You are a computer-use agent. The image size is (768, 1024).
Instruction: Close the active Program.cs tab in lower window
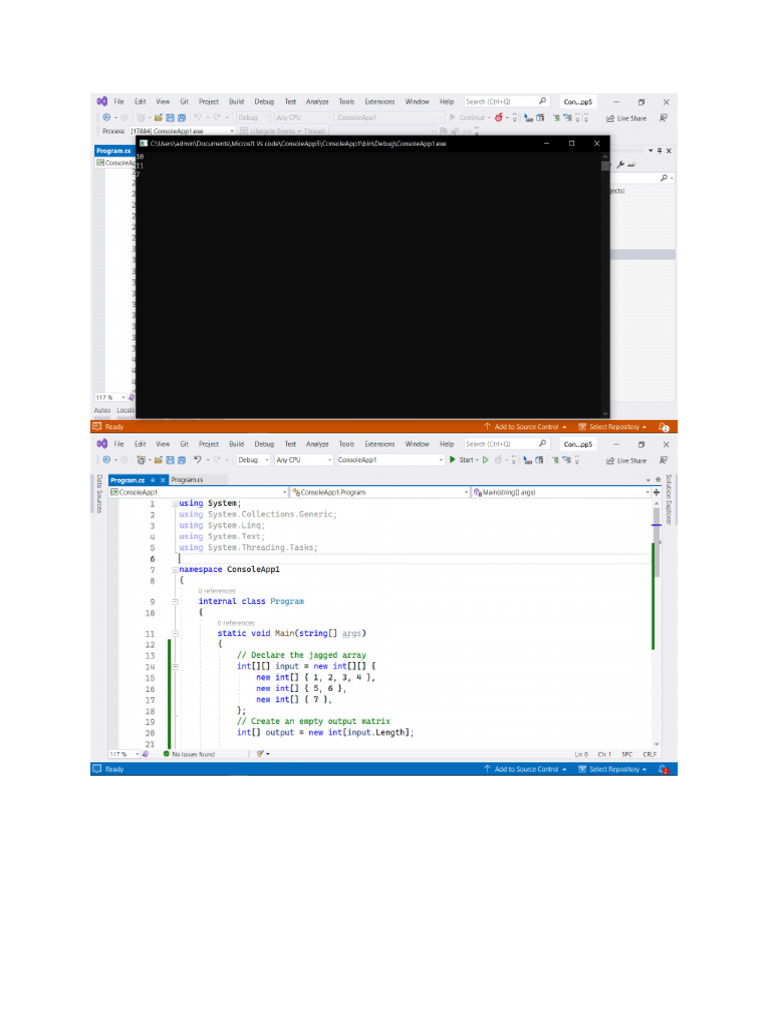(x=163, y=480)
